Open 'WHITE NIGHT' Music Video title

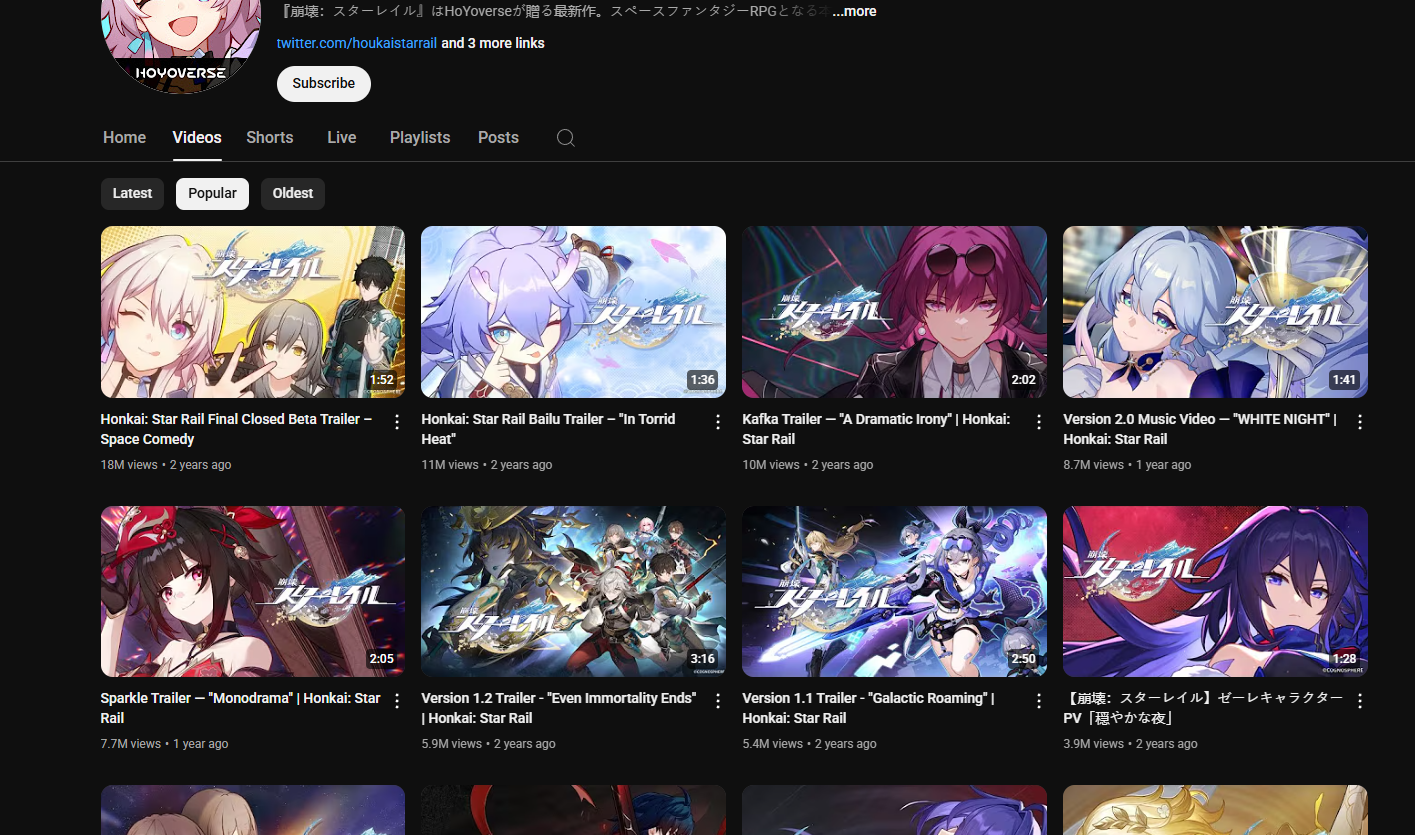[1200, 429]
